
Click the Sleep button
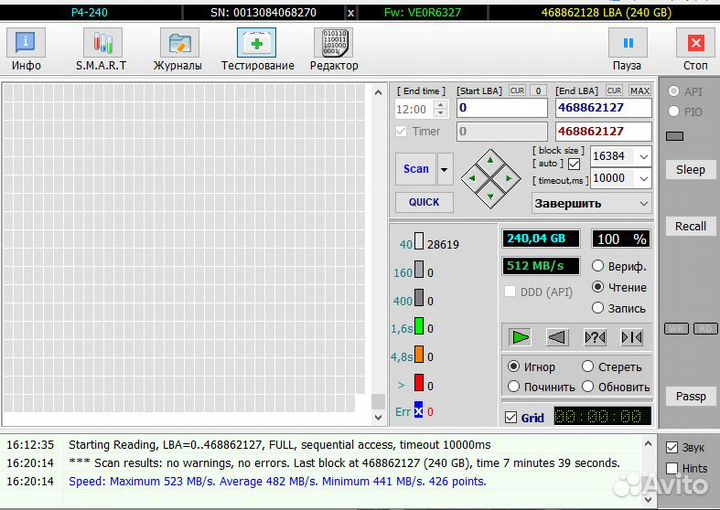[x=690, y=169]
